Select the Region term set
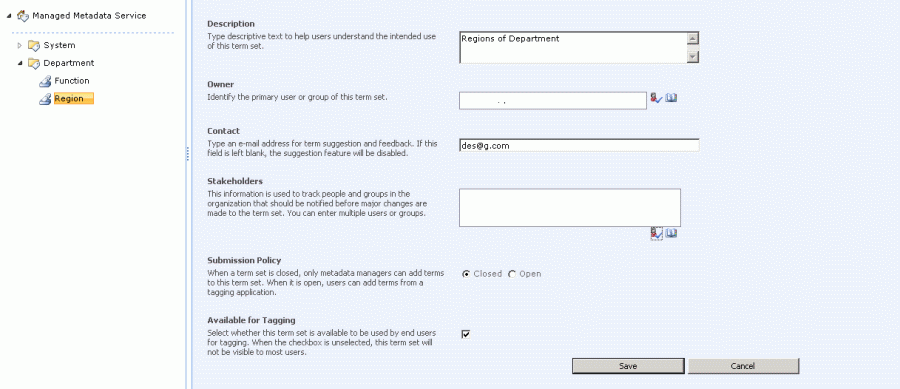900x389 pixels. pyautogui.click(x=73, y=99)
